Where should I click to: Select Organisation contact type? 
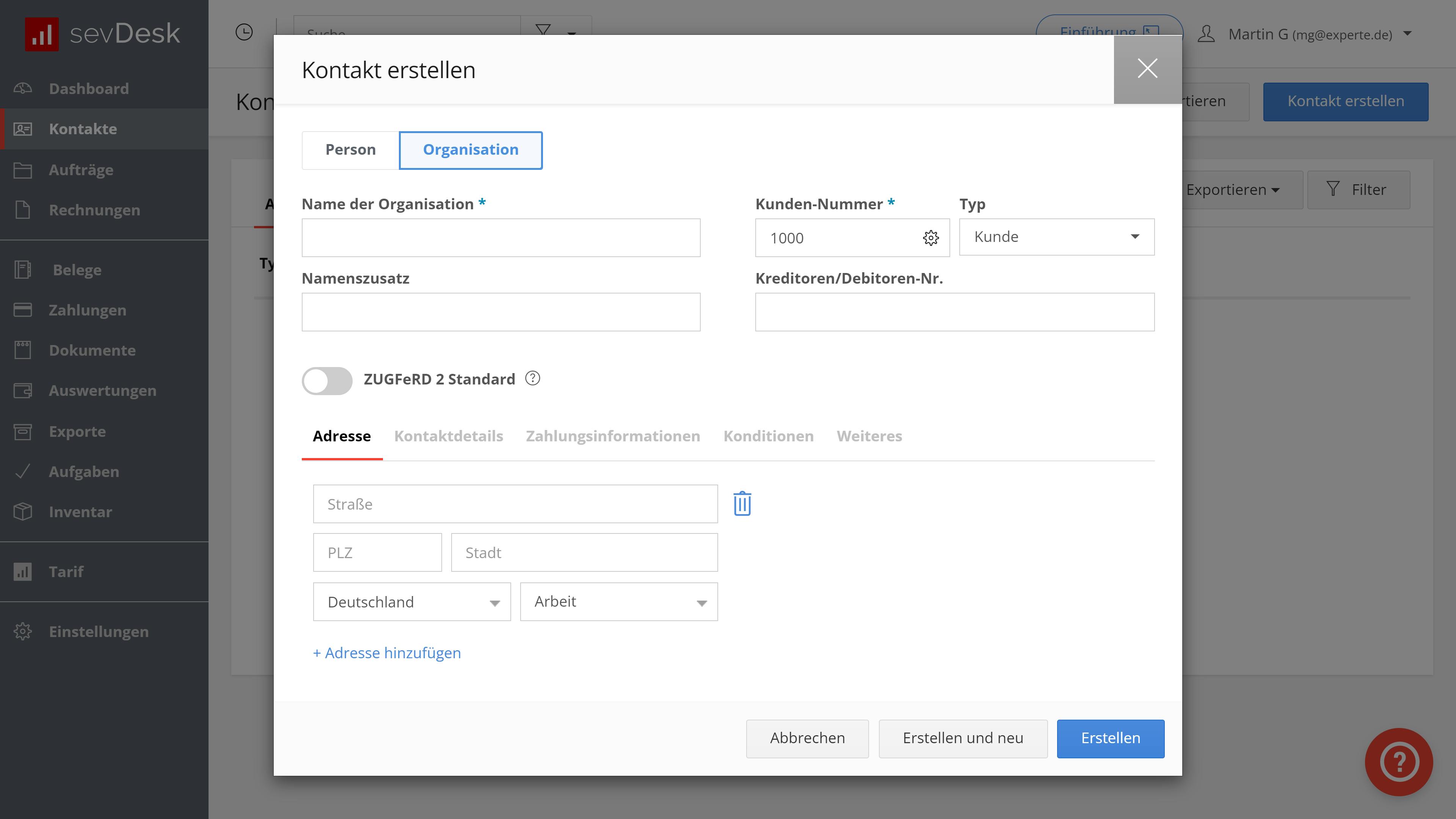[470, 150]
